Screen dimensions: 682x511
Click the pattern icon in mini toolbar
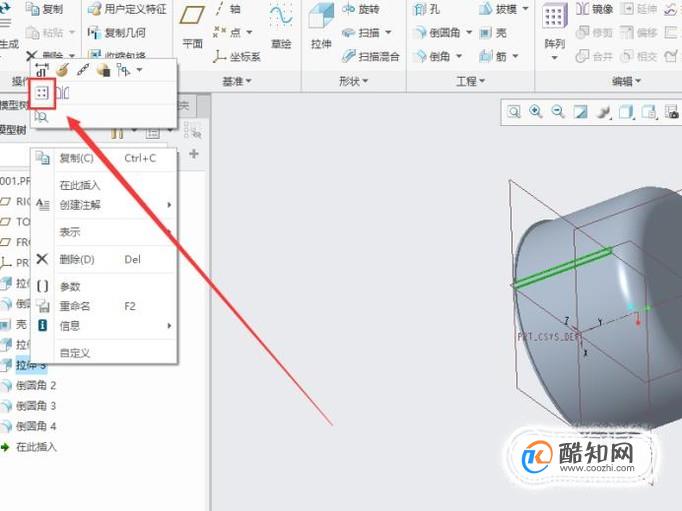(x=42, y=93)
